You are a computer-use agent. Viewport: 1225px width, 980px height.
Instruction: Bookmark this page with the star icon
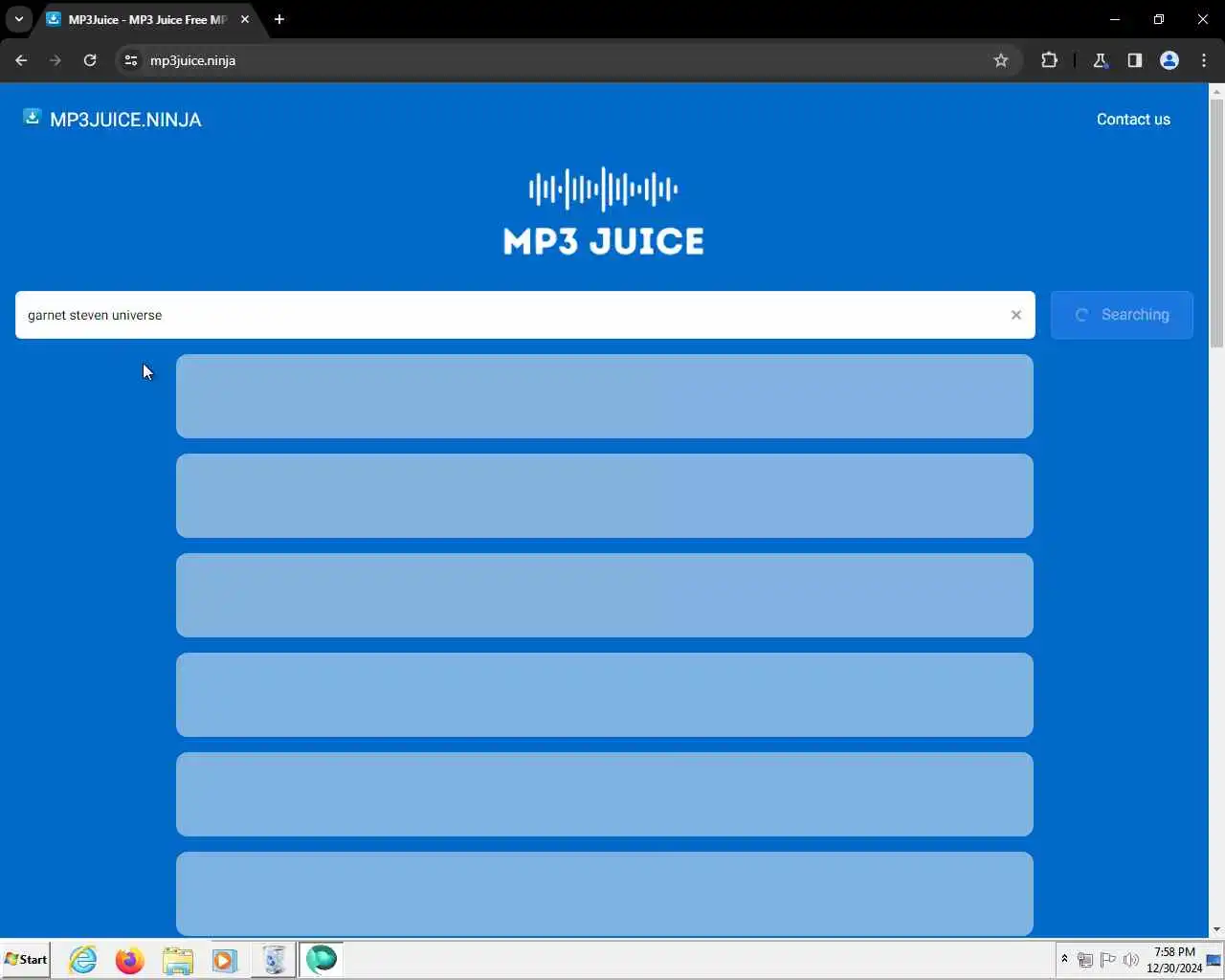click(1001, 60)
